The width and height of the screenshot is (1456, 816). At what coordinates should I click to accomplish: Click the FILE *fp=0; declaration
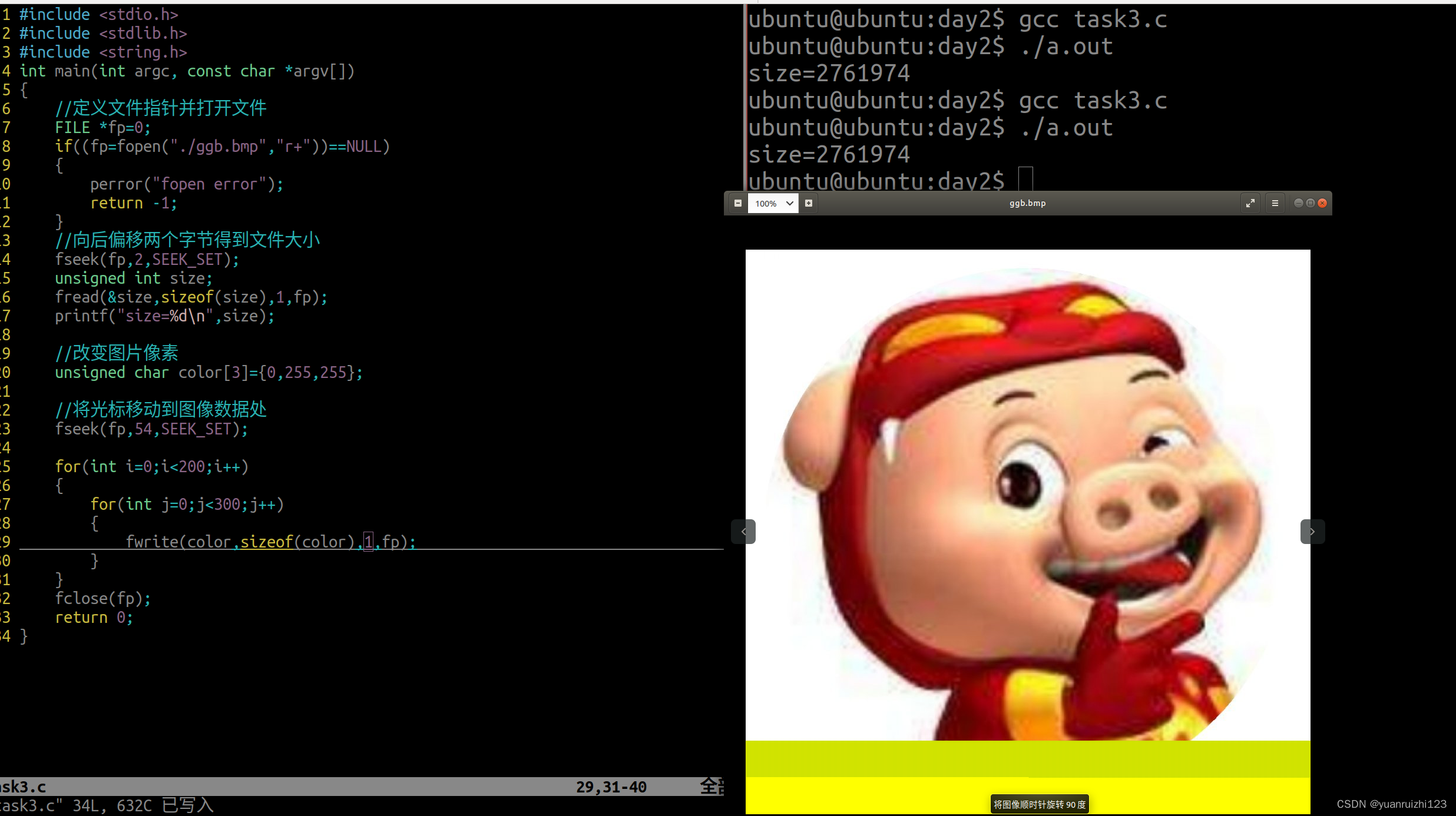103,128
